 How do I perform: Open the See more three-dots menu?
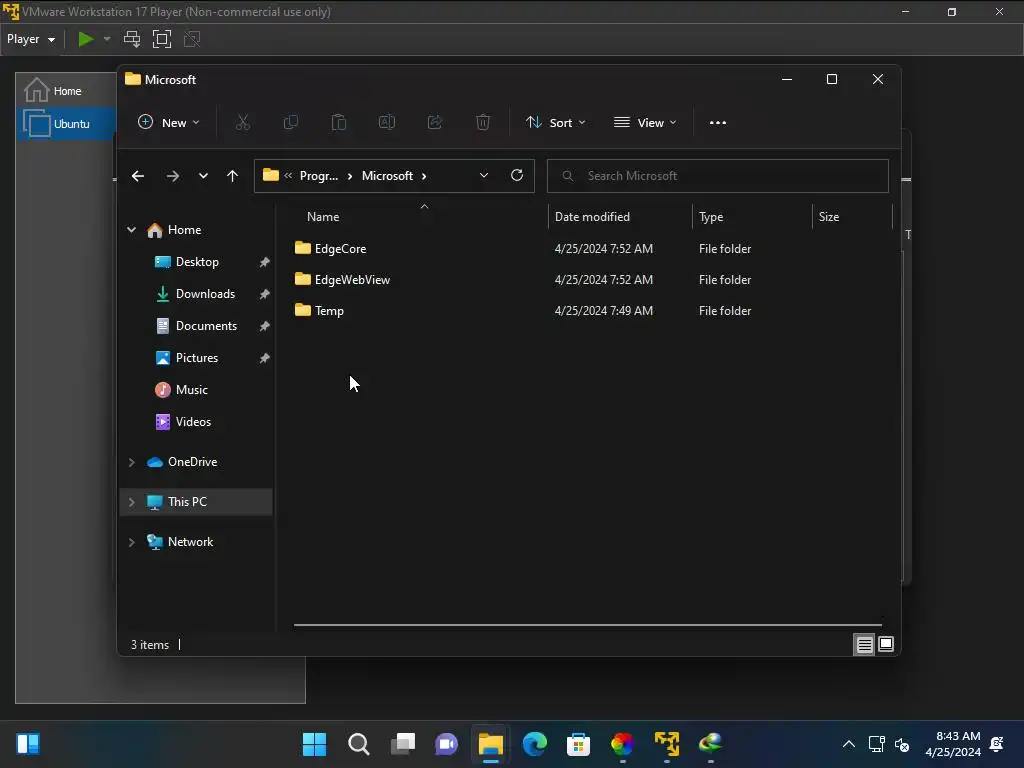(718, 123)
